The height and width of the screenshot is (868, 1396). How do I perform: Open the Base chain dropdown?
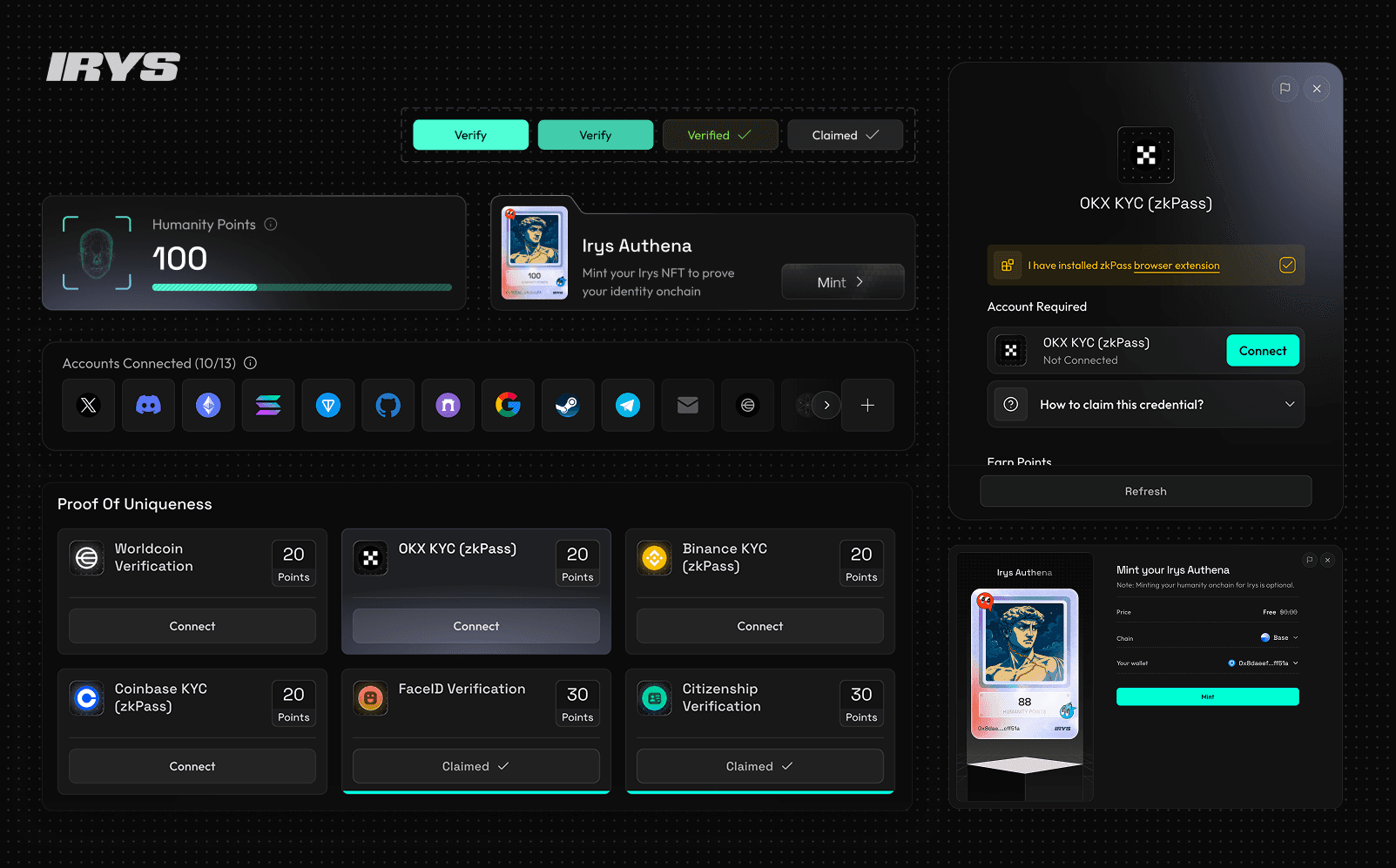[1279, 637]
